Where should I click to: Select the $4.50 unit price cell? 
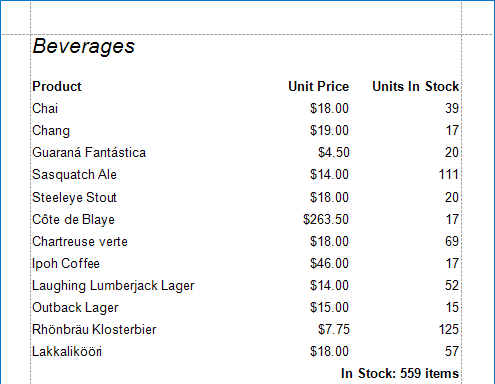333,153
